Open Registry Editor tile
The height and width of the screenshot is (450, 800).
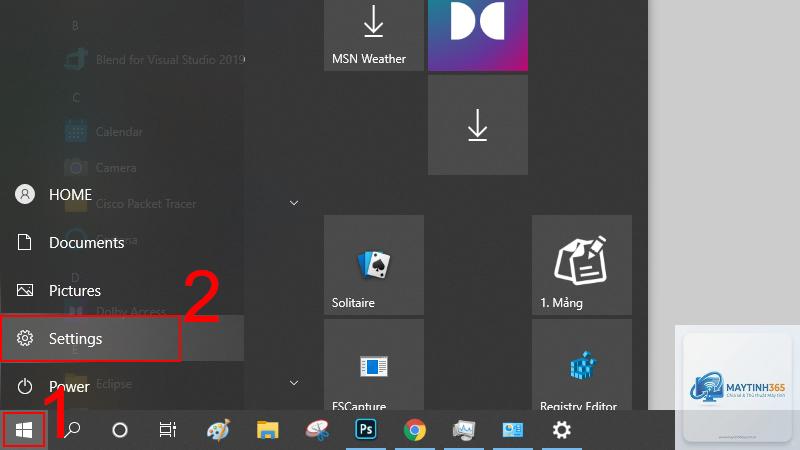[x=582, y=365]
